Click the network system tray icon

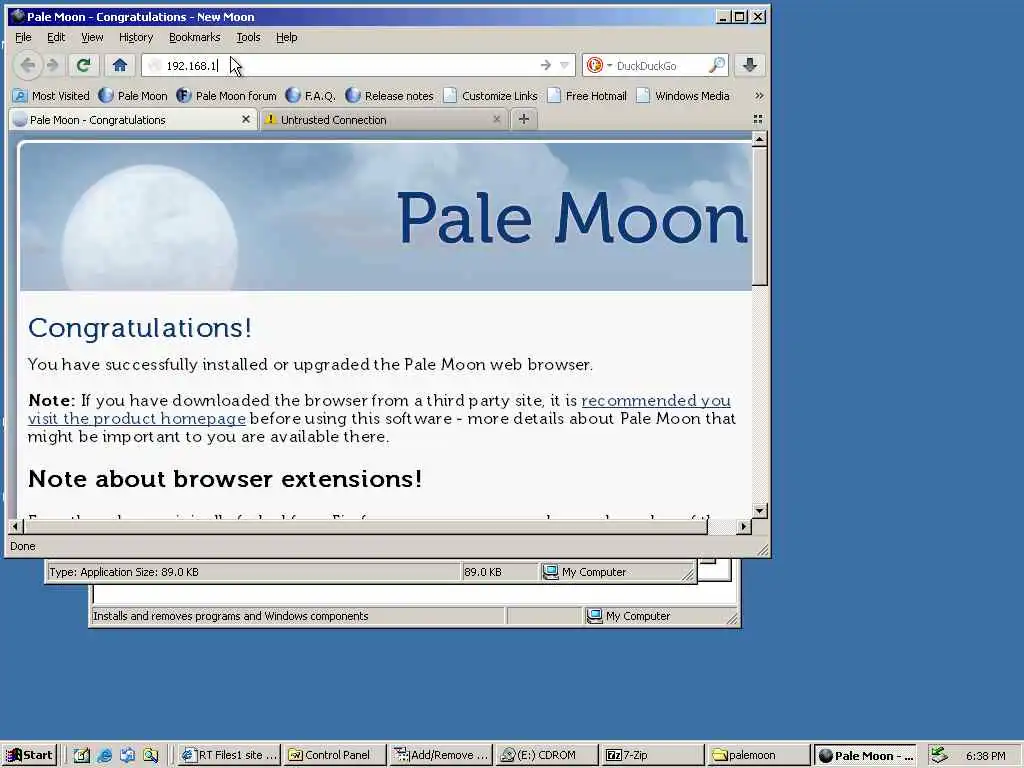pos(938,755)
